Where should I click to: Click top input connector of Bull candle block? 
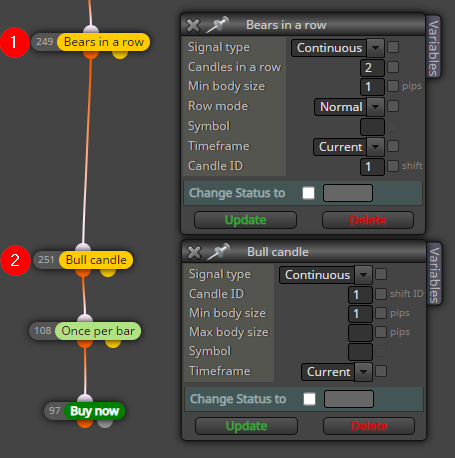click(x=83, y=247)
